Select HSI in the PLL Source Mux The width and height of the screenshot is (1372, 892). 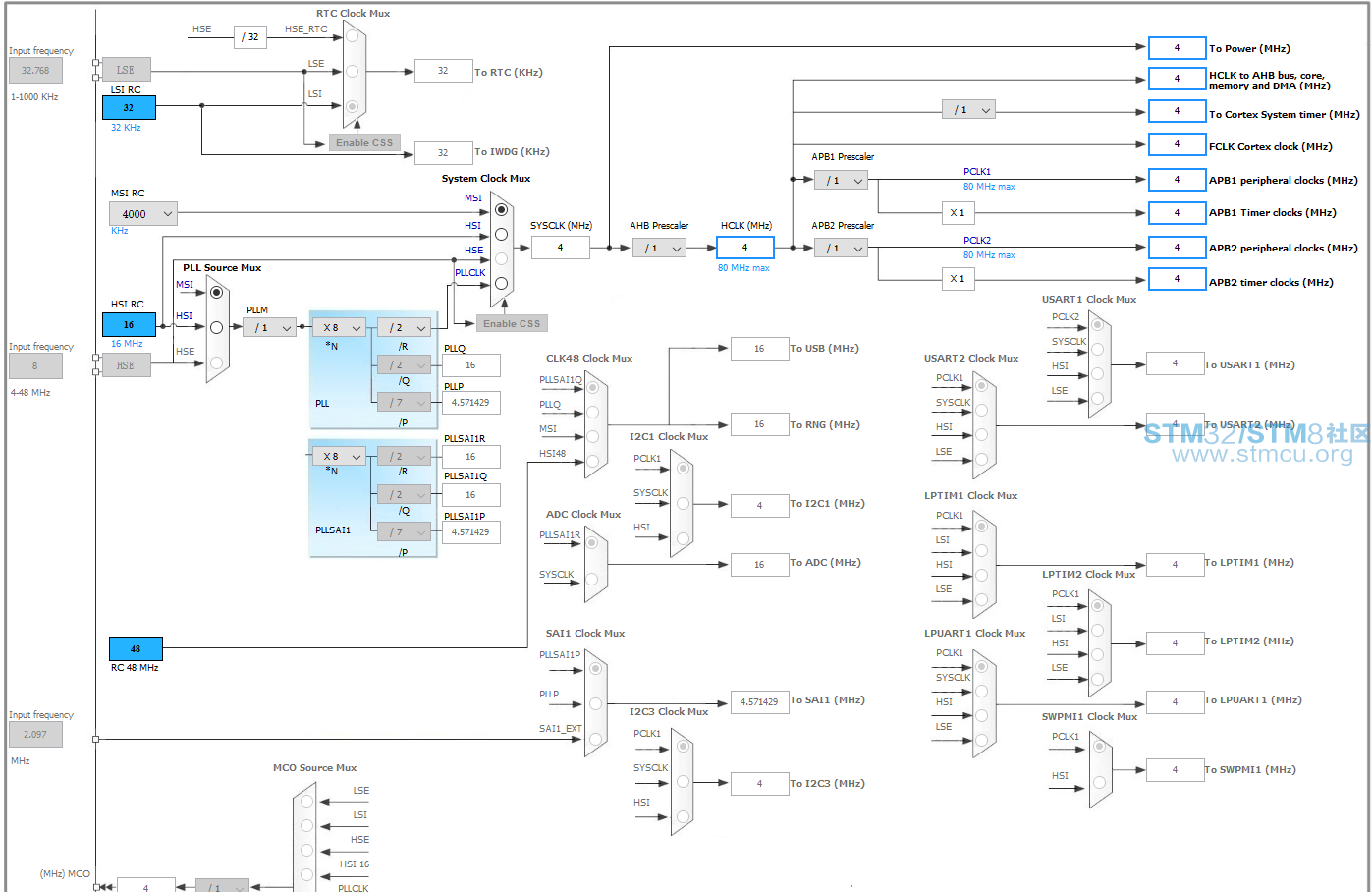click(x=217, y=327)
